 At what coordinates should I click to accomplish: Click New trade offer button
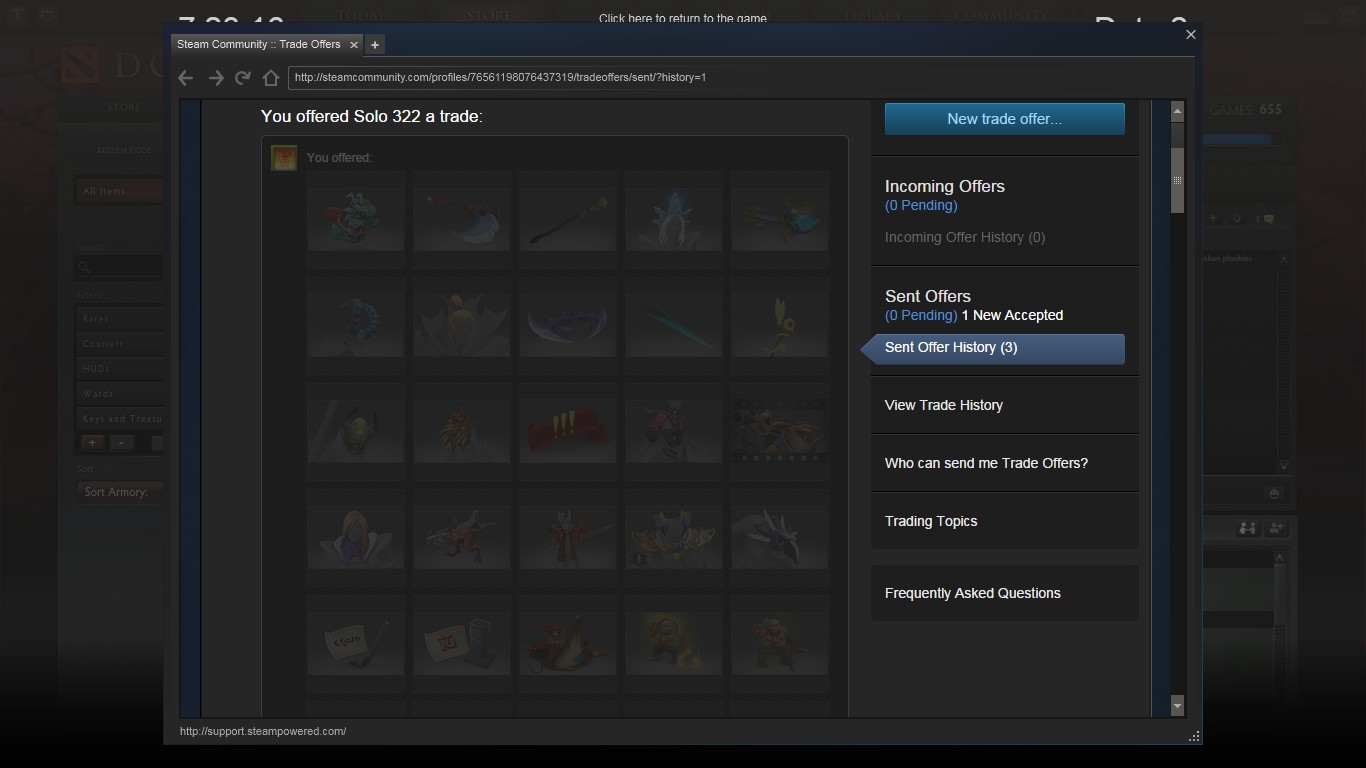[1004, 118]
